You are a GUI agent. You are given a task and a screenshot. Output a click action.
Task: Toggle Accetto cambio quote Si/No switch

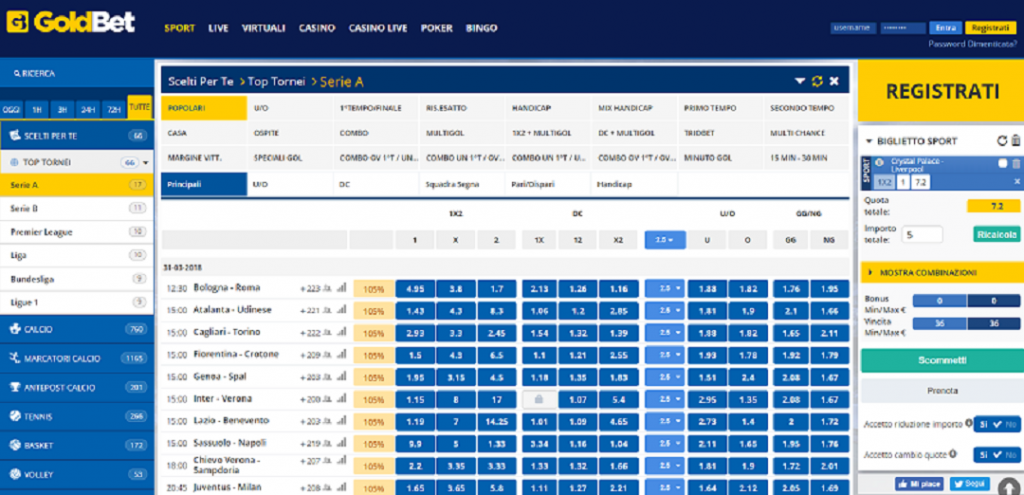(997, 455)
